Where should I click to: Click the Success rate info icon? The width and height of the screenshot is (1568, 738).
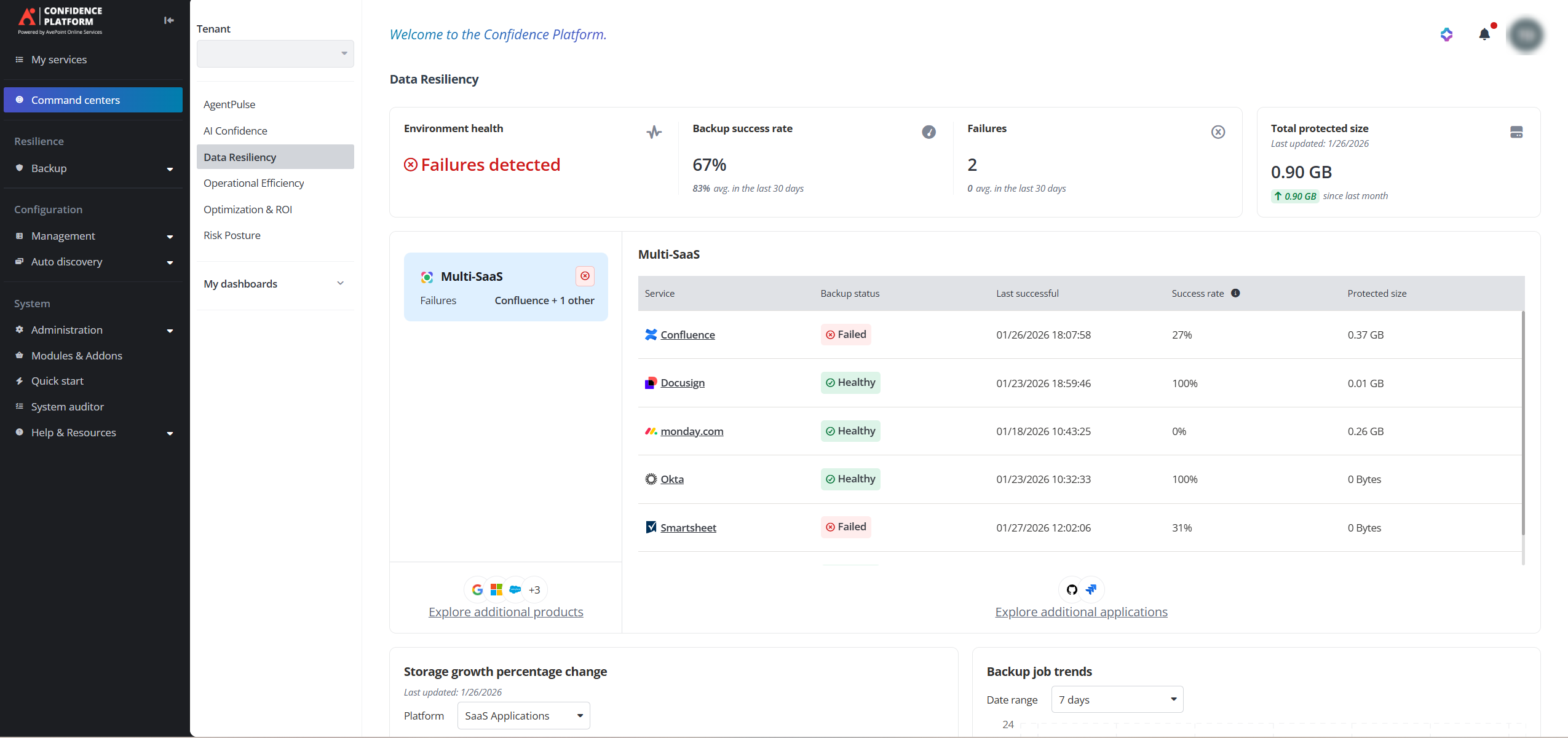[1235, 293]
